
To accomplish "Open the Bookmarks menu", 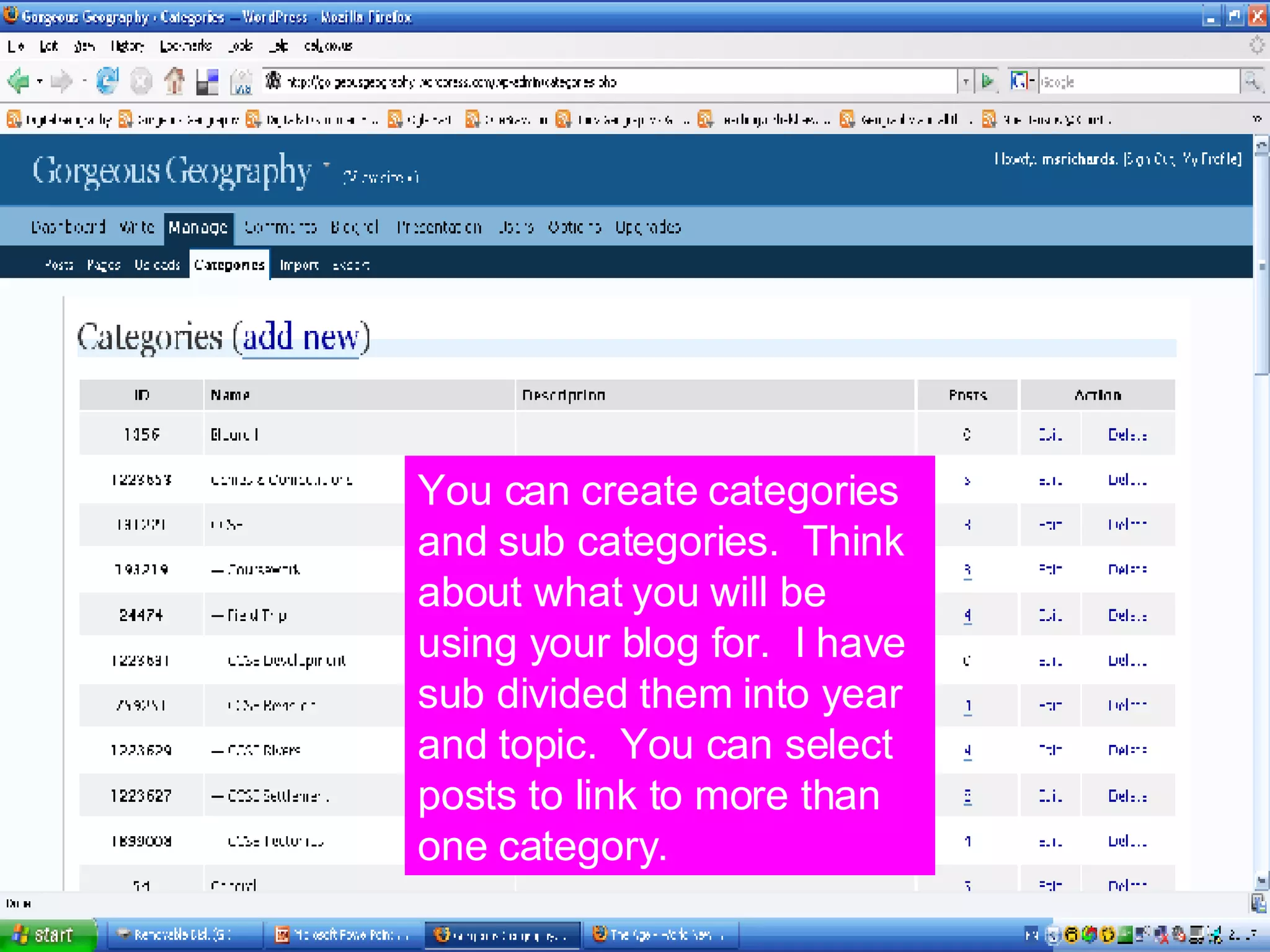I will 185,46.
